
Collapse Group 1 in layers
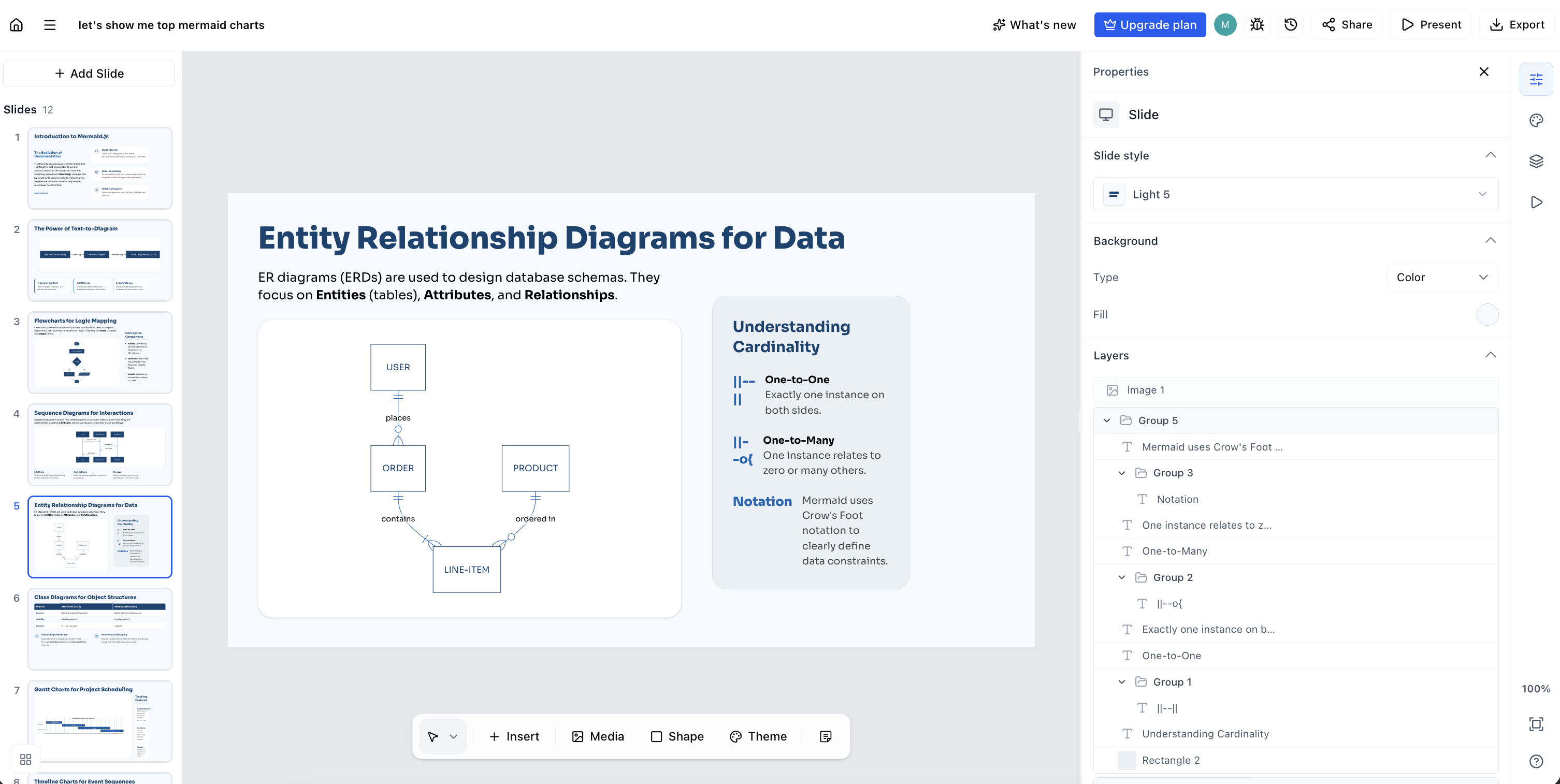[1121, 681]
